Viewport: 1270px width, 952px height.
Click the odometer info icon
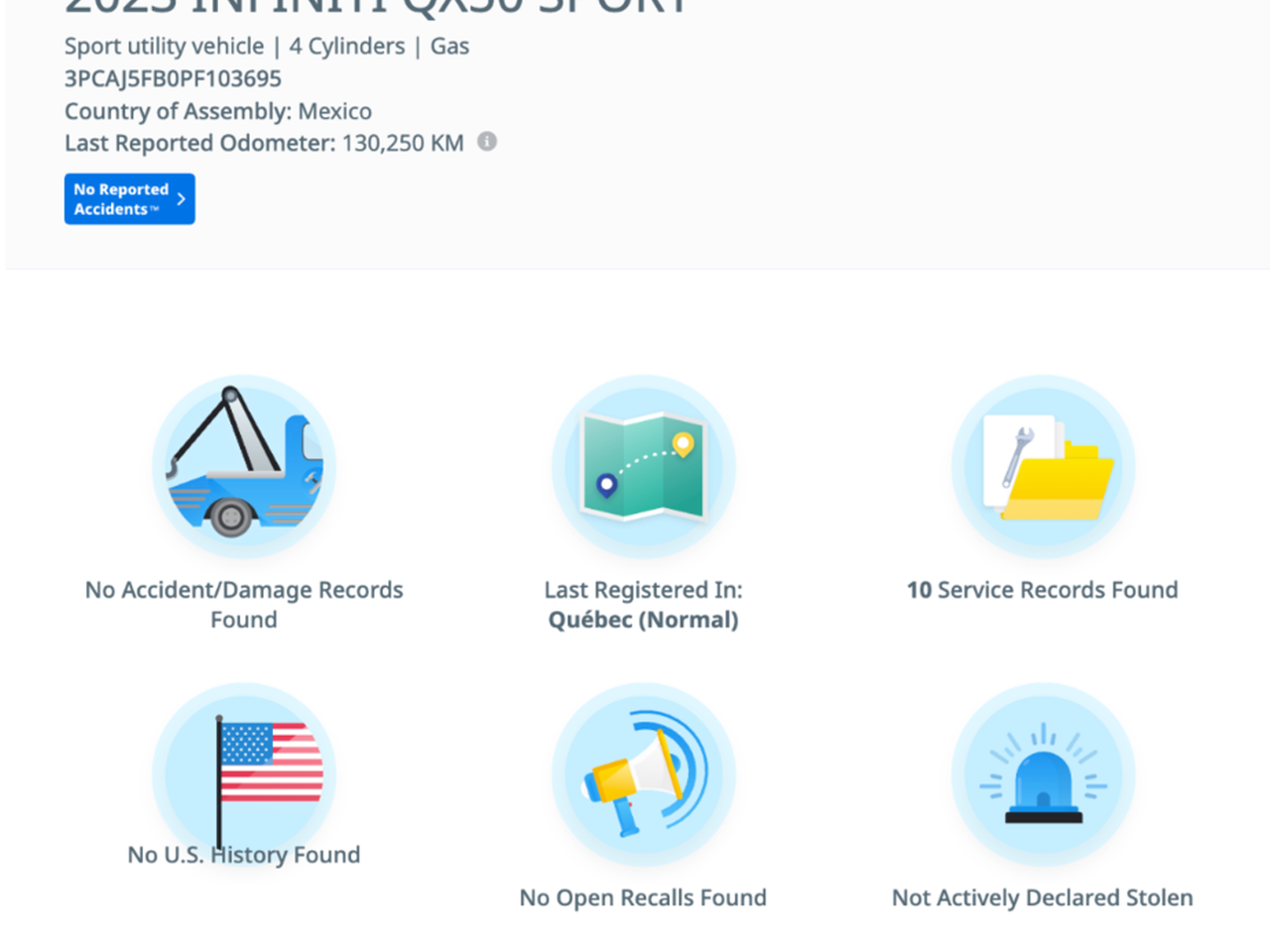(487, 142)
